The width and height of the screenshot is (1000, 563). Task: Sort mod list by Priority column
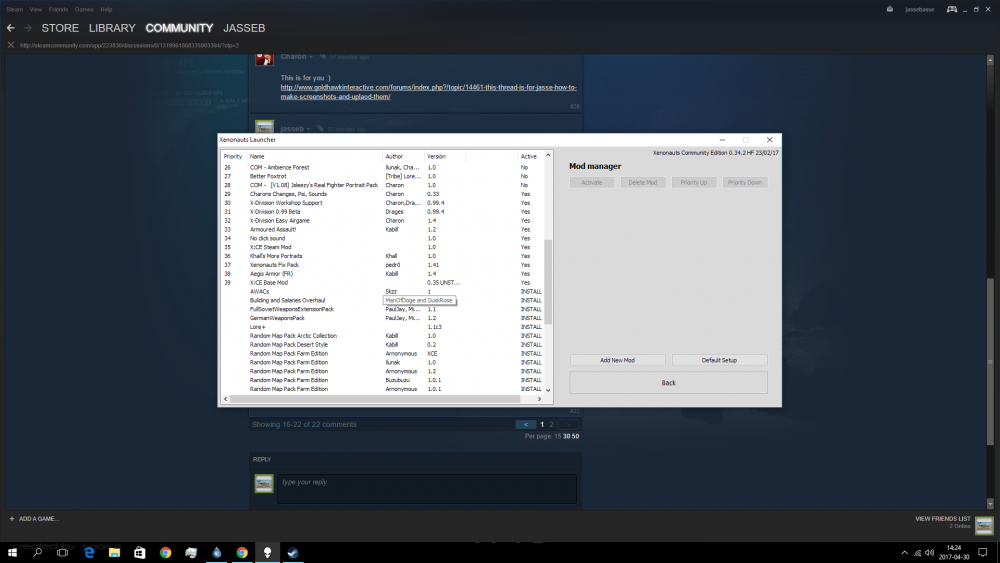[233, 156]
